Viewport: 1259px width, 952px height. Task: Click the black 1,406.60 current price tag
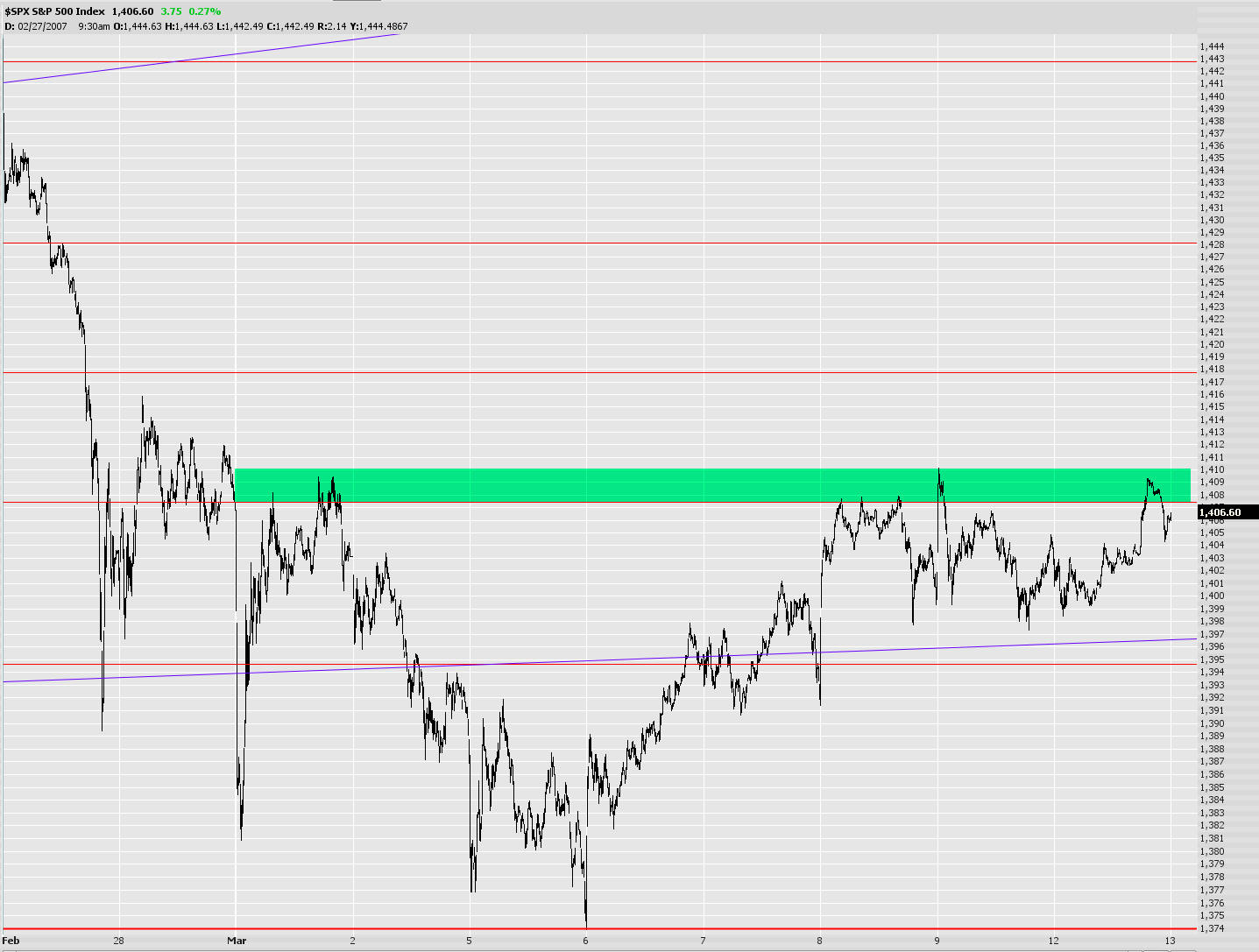1227,512
